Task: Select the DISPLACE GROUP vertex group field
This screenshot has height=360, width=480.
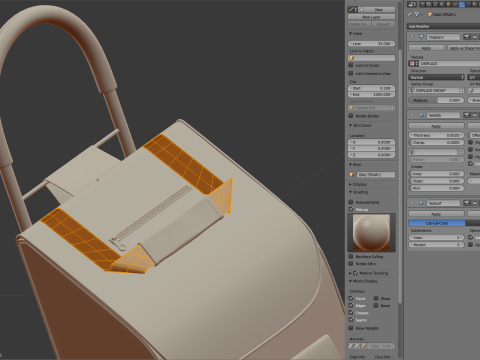Action: (x=436, y=90)
